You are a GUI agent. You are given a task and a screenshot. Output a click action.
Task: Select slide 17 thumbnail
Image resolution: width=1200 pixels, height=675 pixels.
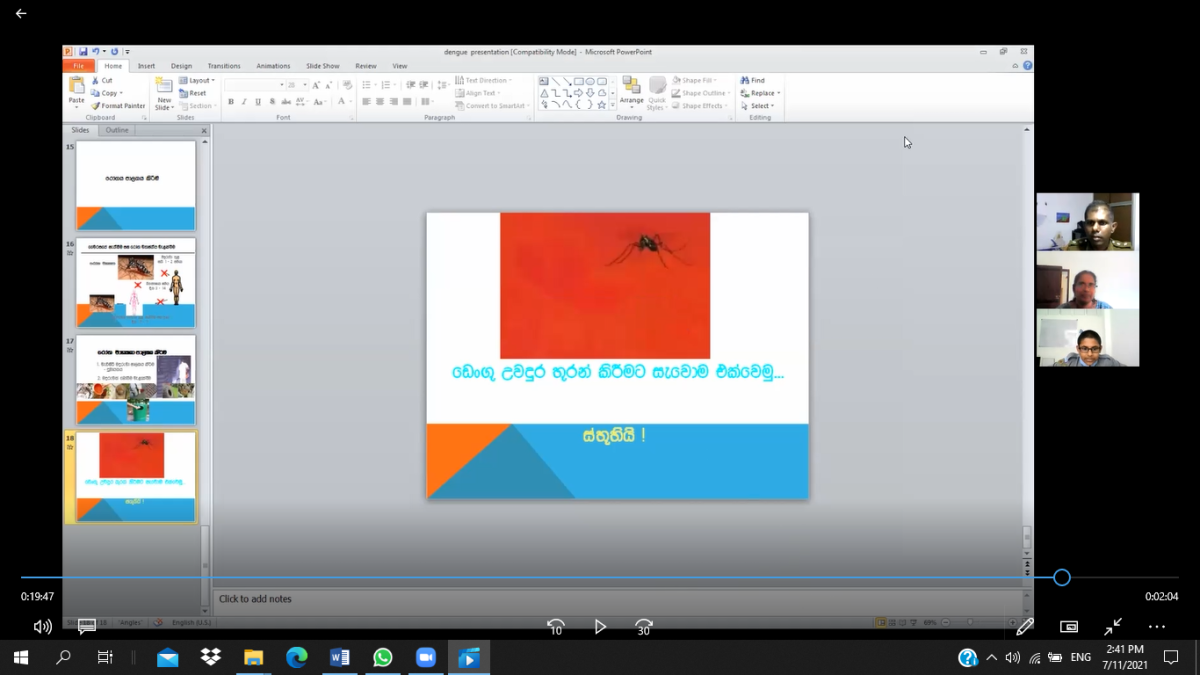coord(136,380)
